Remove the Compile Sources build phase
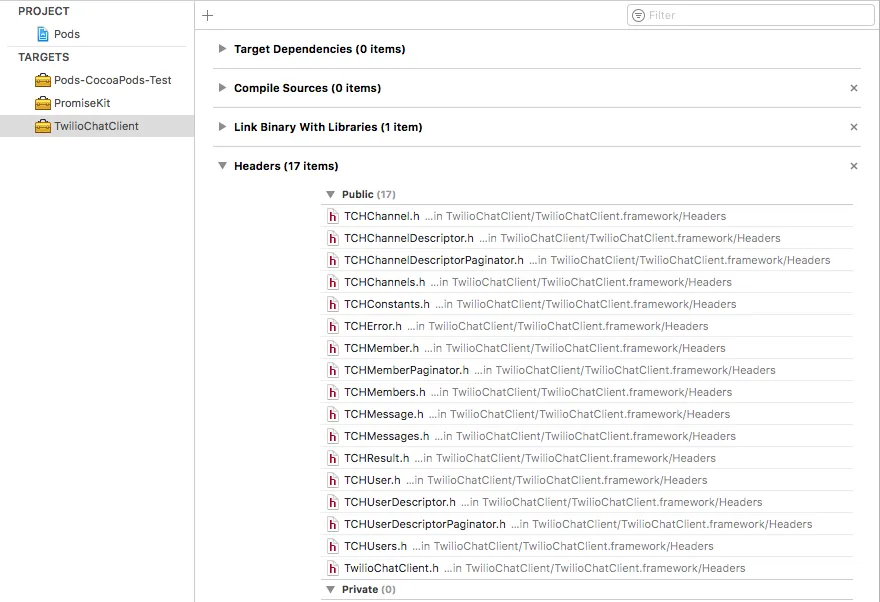 (854, 88)
